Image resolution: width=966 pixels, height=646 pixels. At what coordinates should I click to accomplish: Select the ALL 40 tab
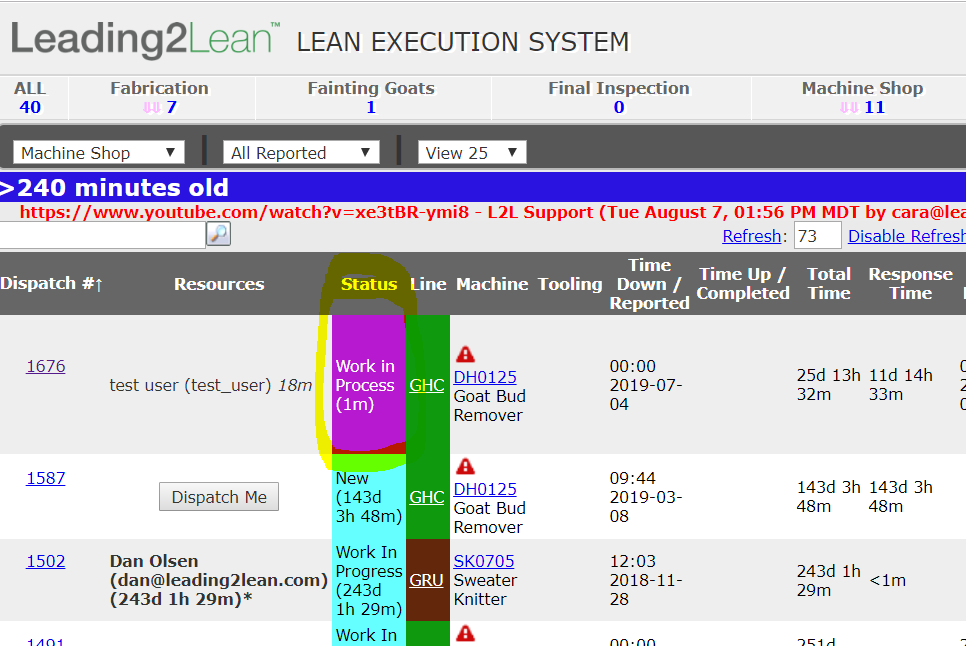30,98
